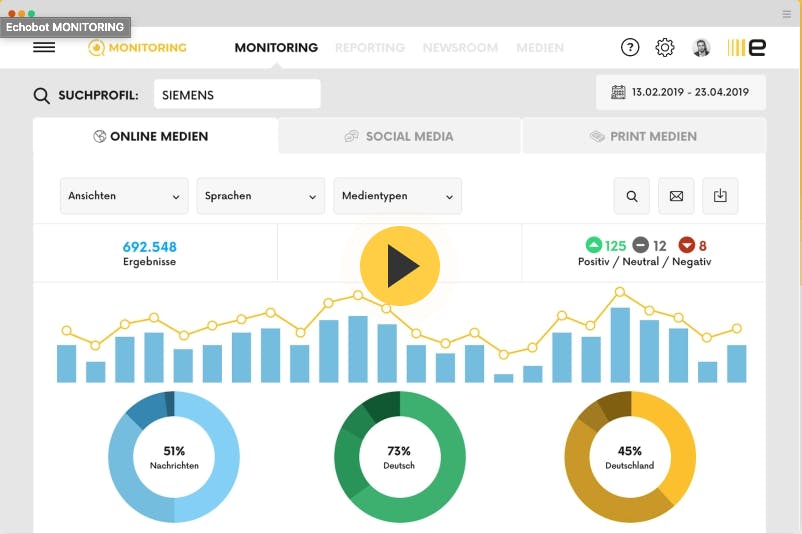Click the SUCHPROFIL: label
Image resolution: width=802 pixels, height=534 pixels.
coord(98,96)
